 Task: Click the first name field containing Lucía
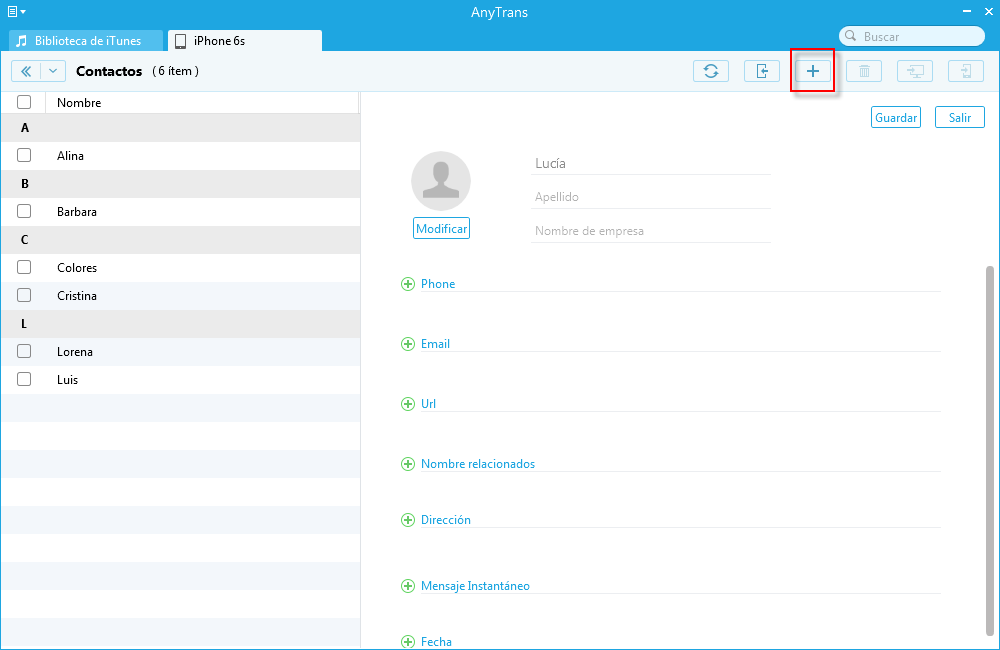[651, 163]
